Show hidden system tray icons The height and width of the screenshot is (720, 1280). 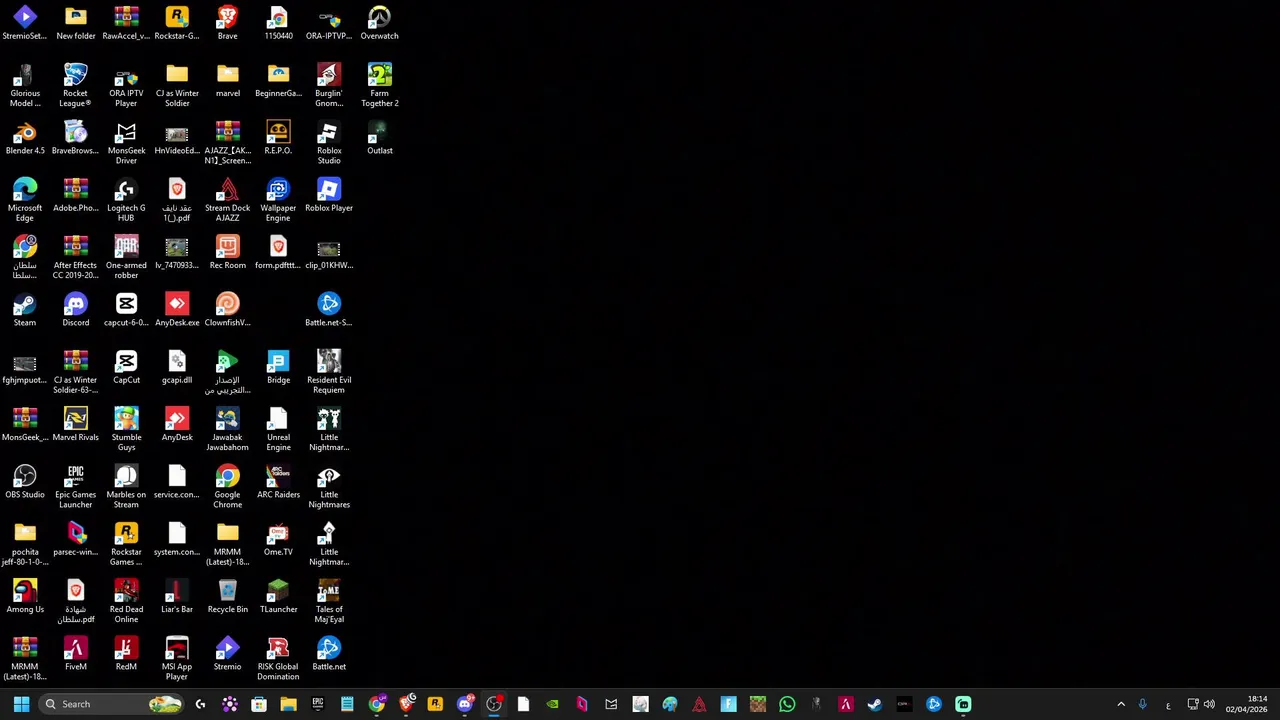[1121, 704]
